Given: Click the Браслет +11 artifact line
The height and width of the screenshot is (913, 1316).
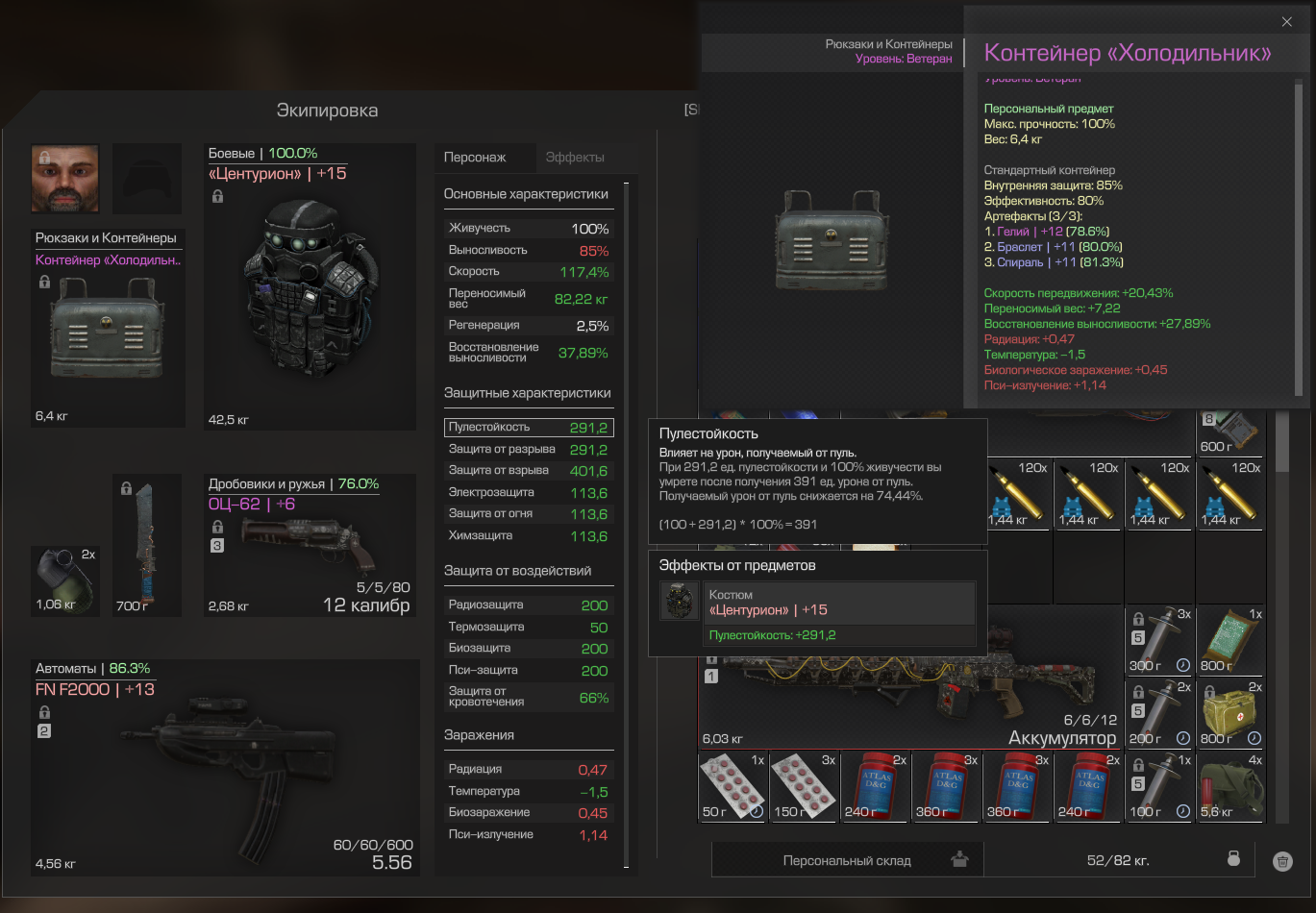Looking at the screenshot, I should click(1054, 247).
